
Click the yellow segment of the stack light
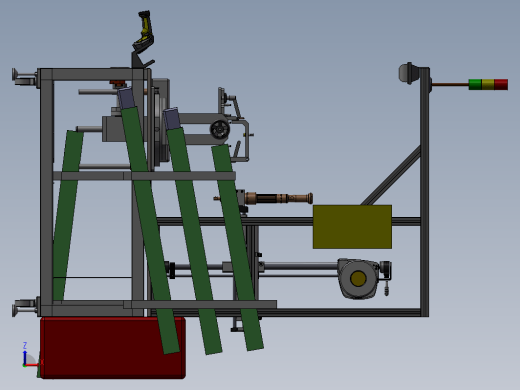488,84
